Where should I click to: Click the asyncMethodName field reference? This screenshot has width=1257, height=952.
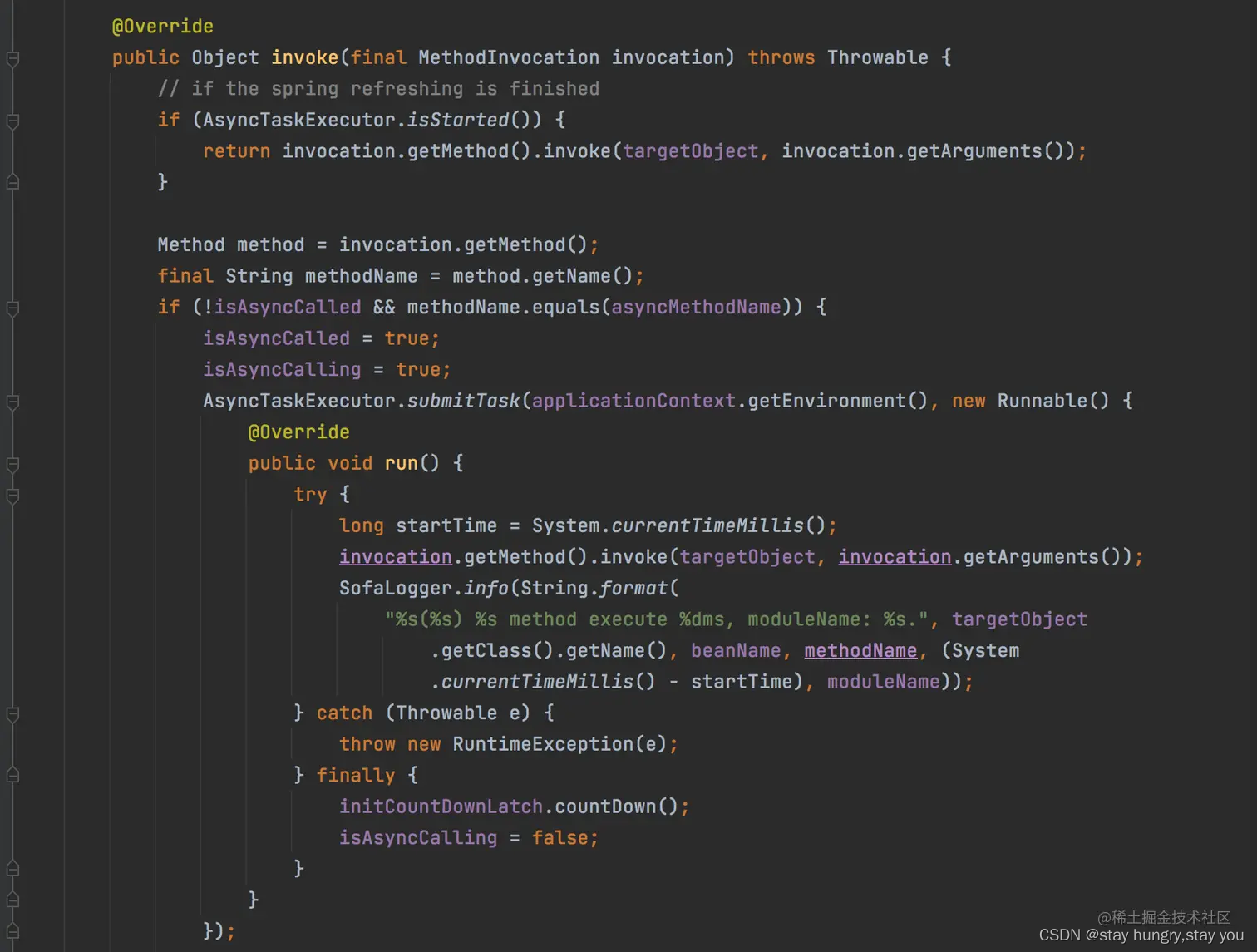click(696, 307)
